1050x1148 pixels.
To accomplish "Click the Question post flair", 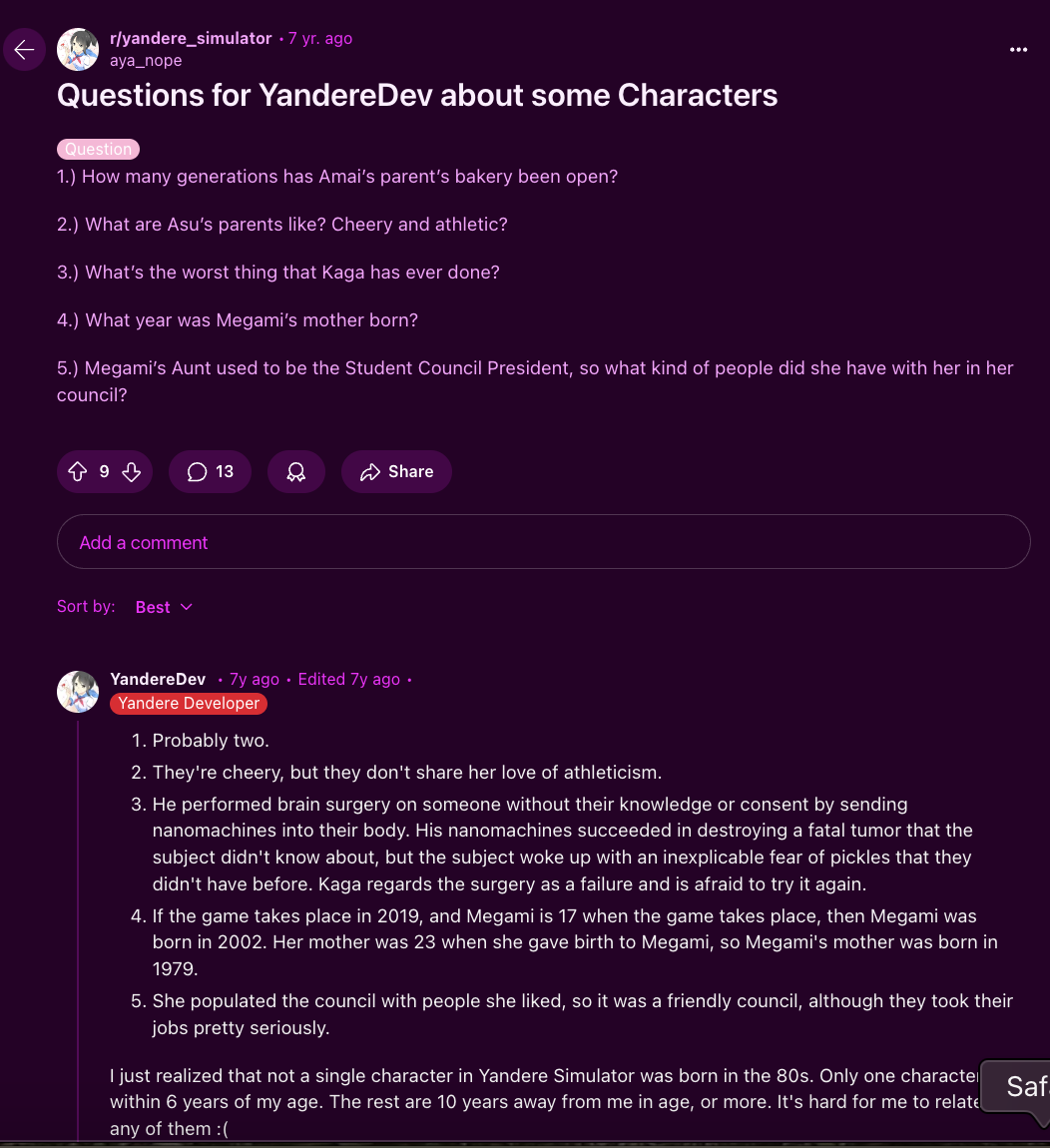I will 98,149.
